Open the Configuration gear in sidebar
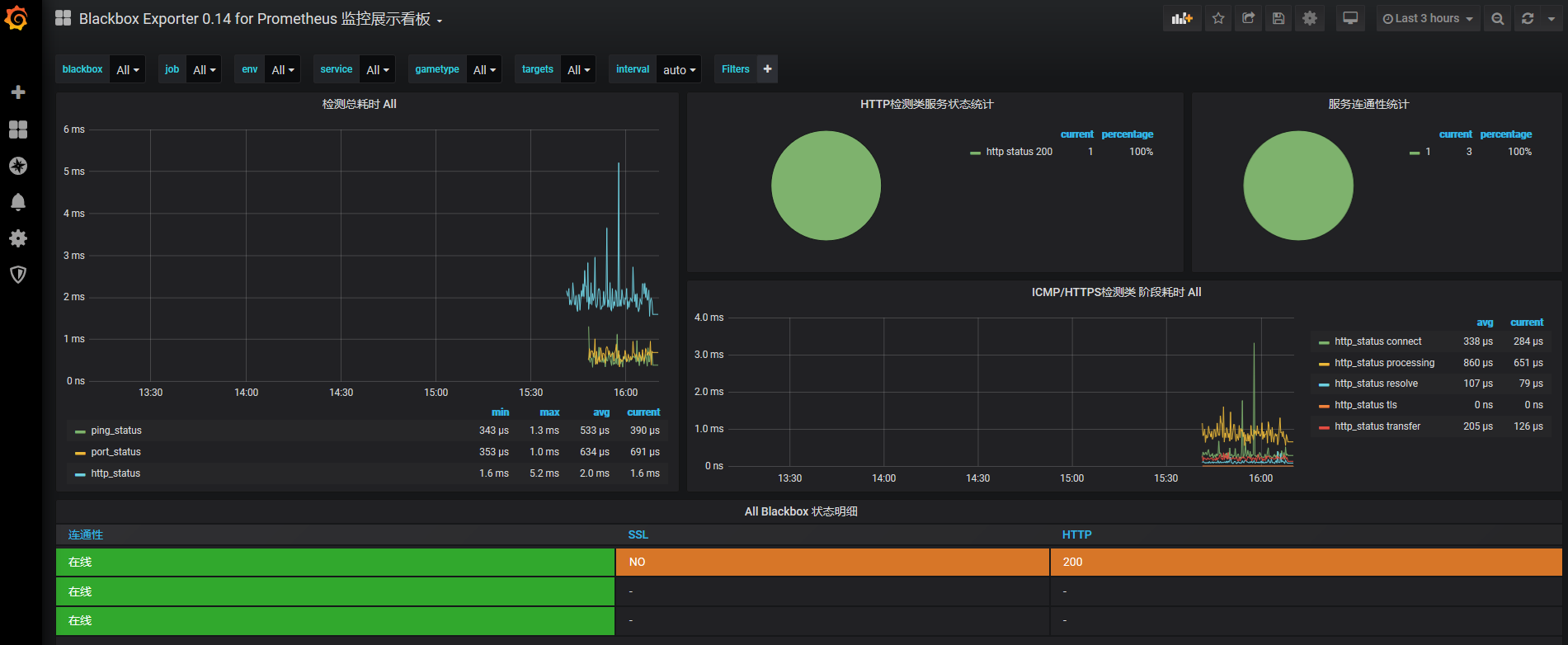1568x645 pixels. click(x=18, y=238)
